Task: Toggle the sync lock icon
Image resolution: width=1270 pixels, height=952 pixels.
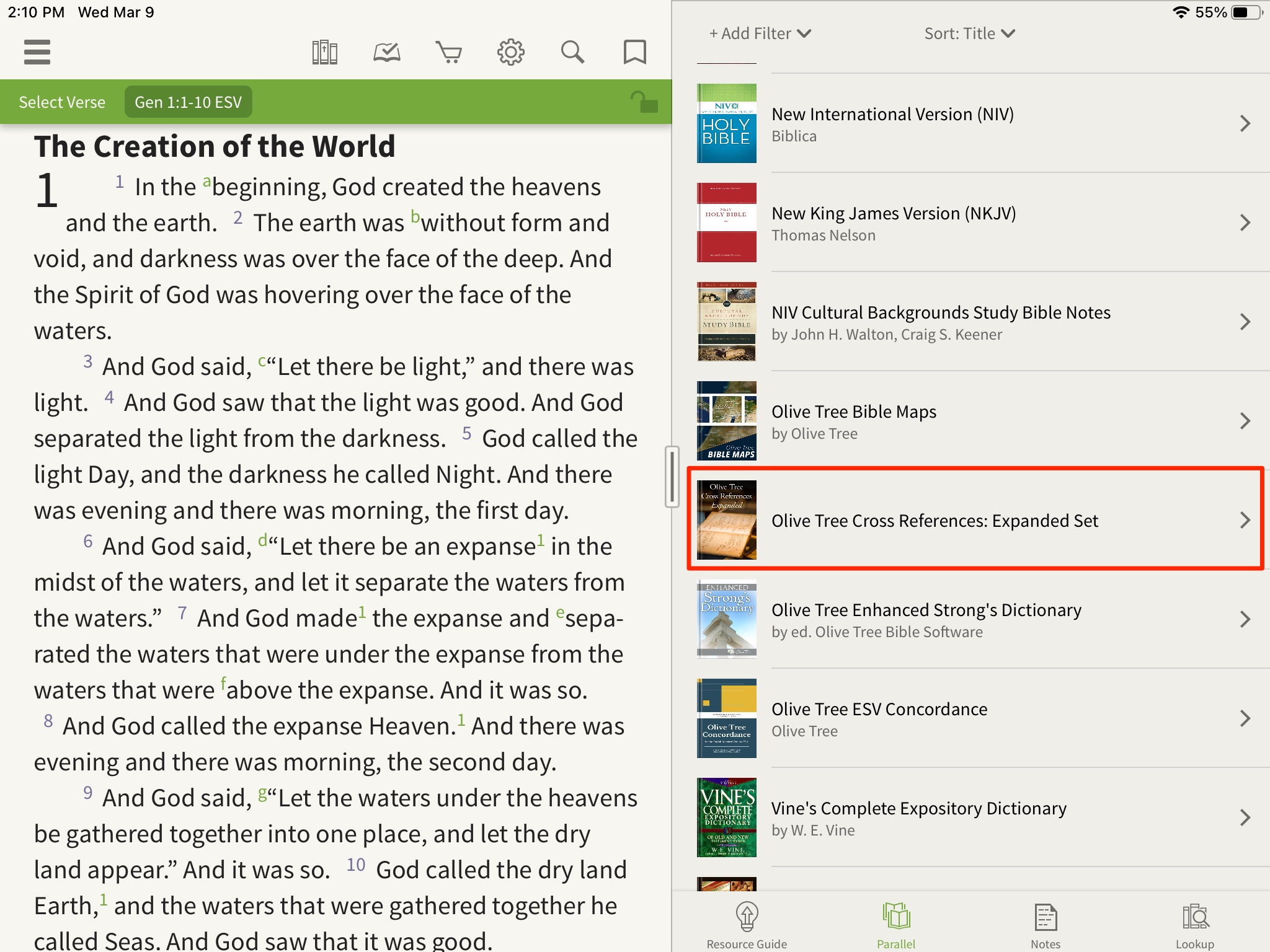Action: coord(644,102)
